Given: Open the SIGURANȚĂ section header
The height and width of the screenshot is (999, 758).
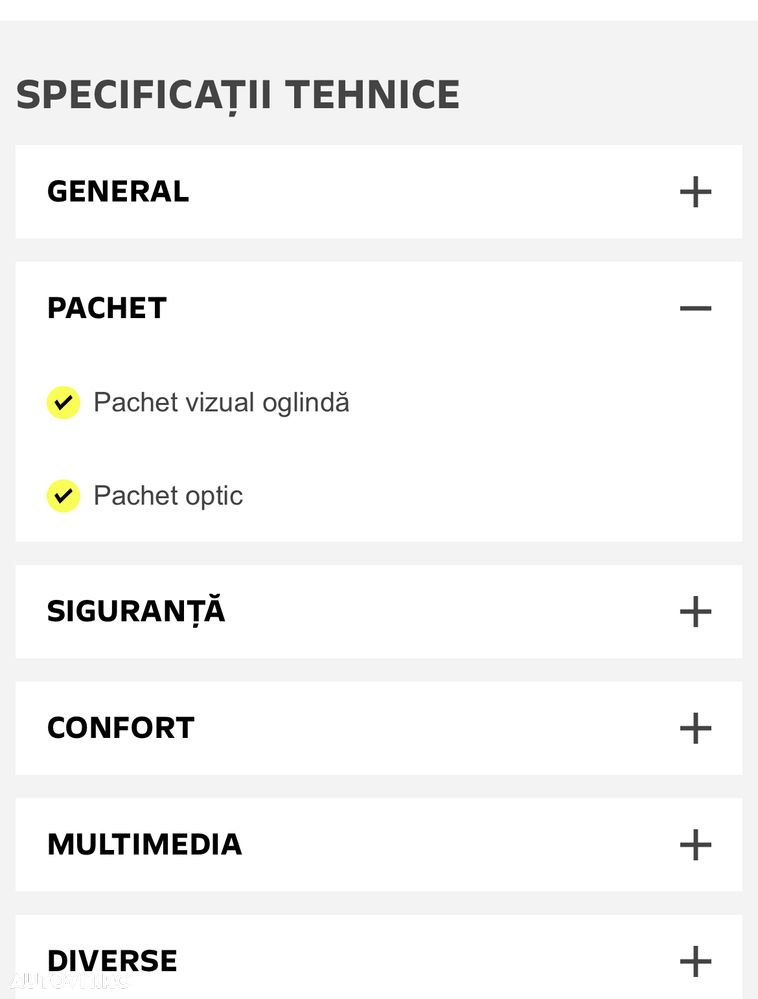Looking at the screenshot, I should [136, 611].
